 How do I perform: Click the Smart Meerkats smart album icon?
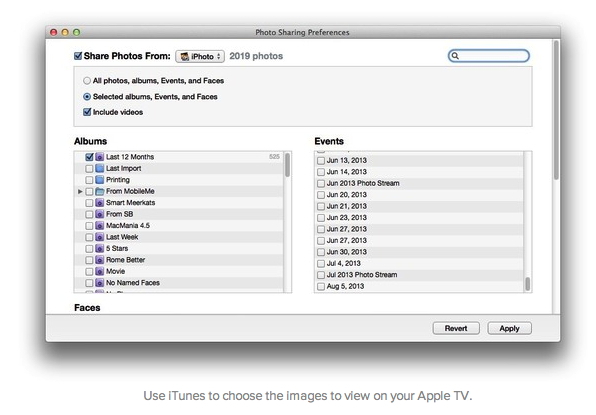[x=99, y=203]
